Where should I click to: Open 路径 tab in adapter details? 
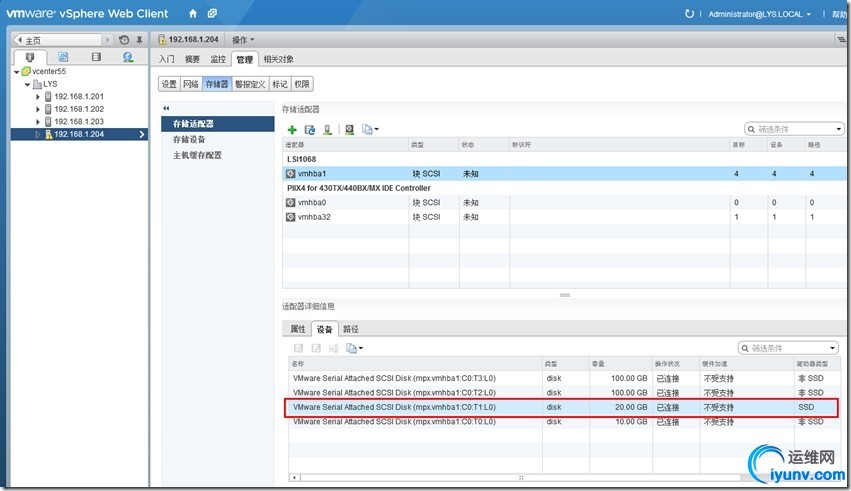[351, 329]
